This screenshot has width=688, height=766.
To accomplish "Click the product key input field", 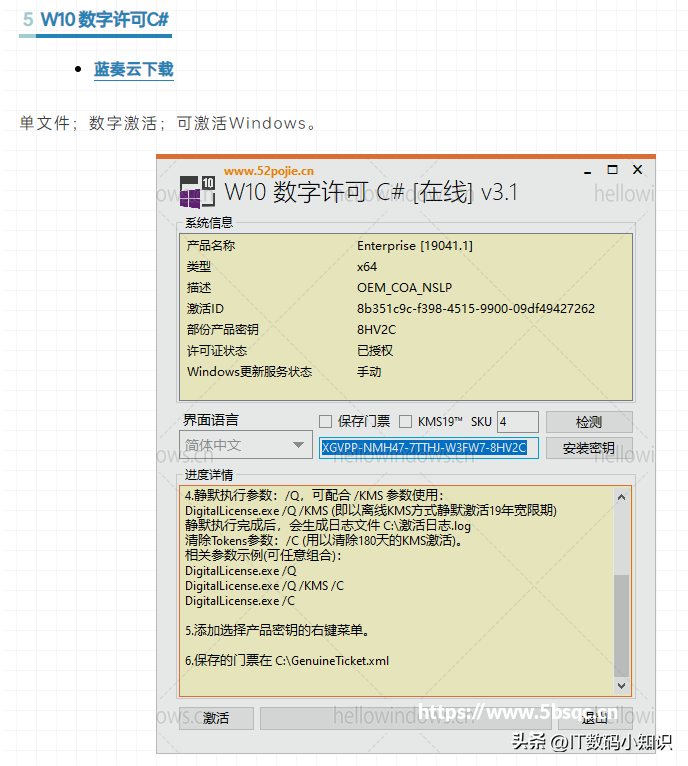I will tap(429, 447).
